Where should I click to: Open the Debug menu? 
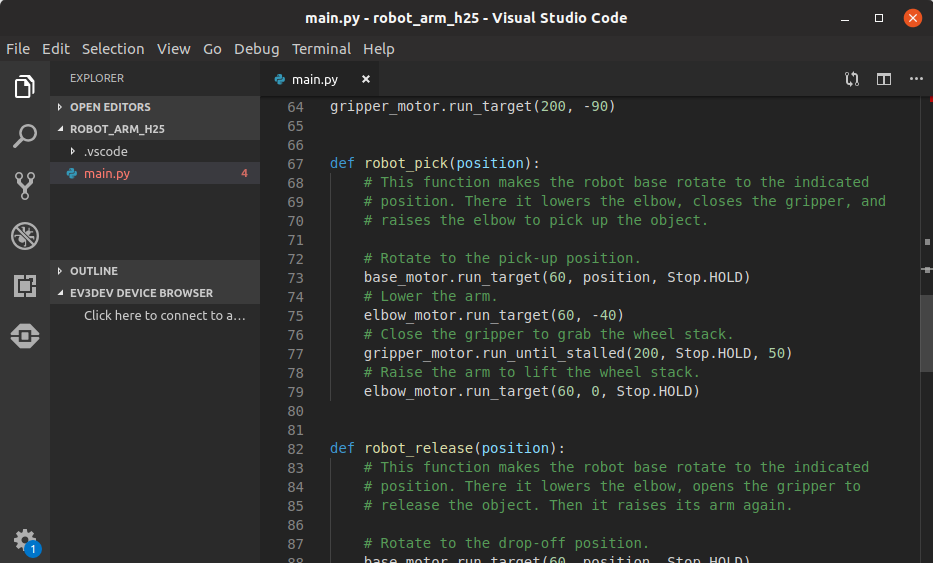(257, 49)
